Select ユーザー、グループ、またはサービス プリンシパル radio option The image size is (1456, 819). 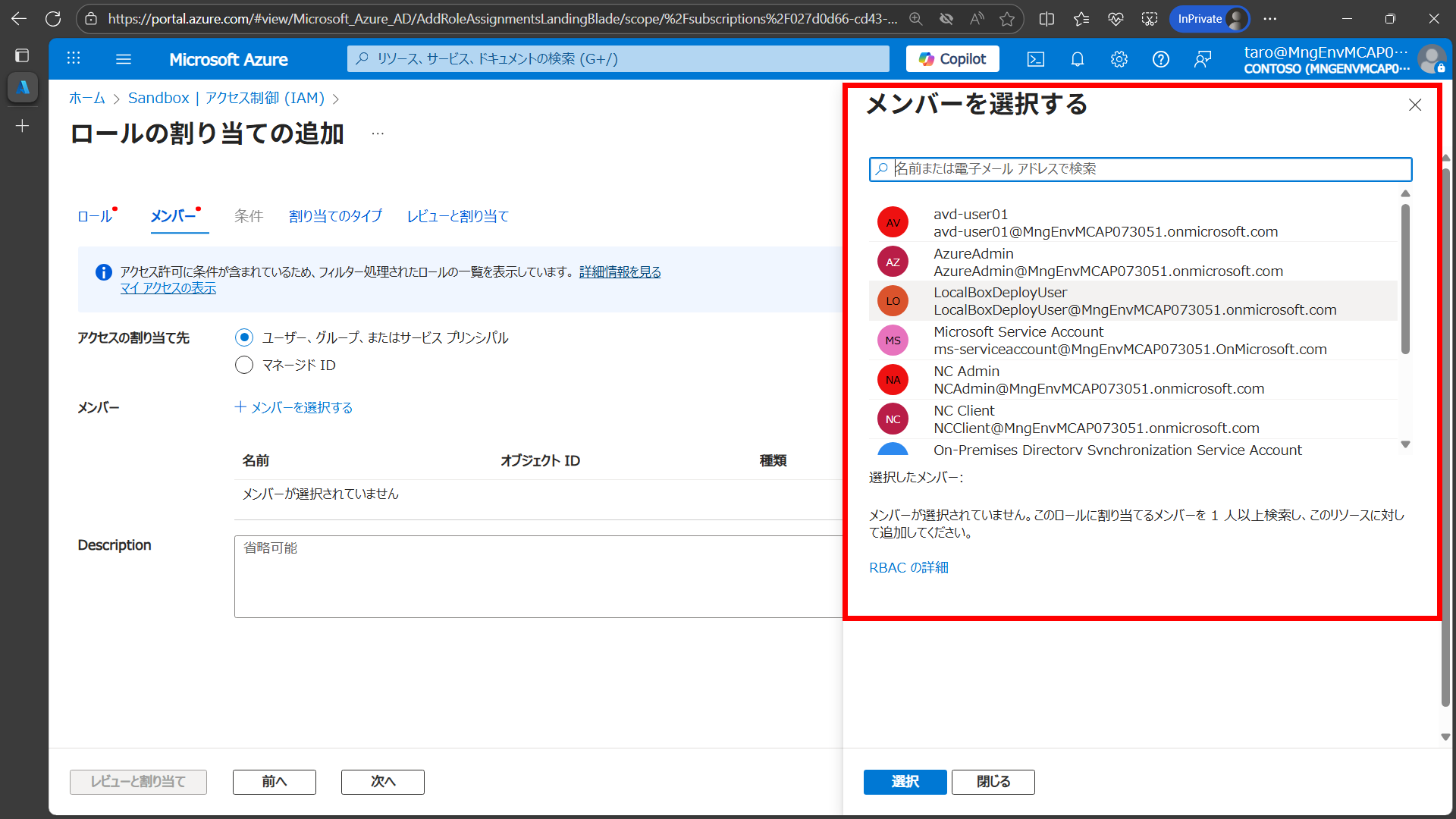tap(244, 337)
